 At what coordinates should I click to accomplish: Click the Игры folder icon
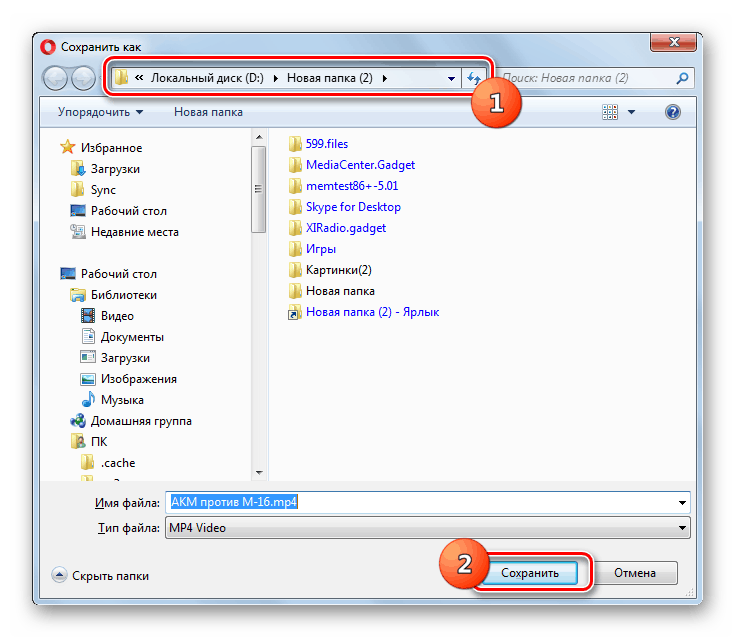(x=295, y=249)
